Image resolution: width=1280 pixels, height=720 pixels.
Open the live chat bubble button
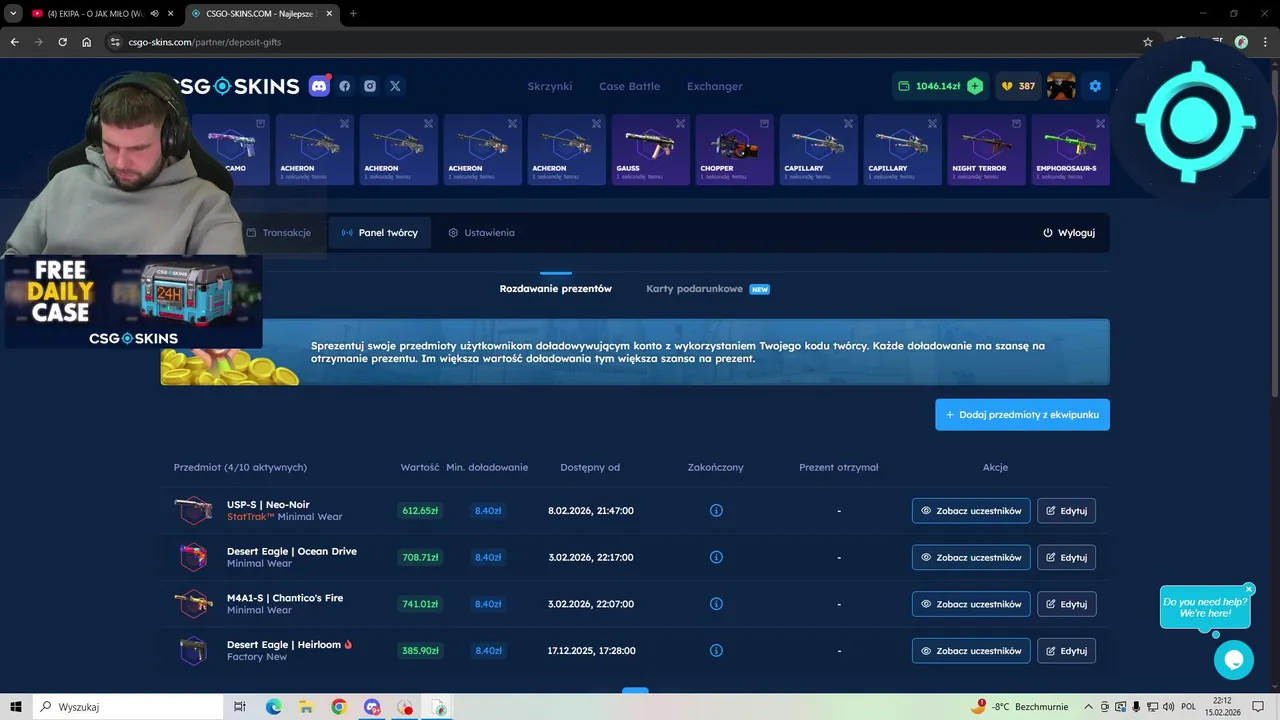click(x=1234, y=660)
